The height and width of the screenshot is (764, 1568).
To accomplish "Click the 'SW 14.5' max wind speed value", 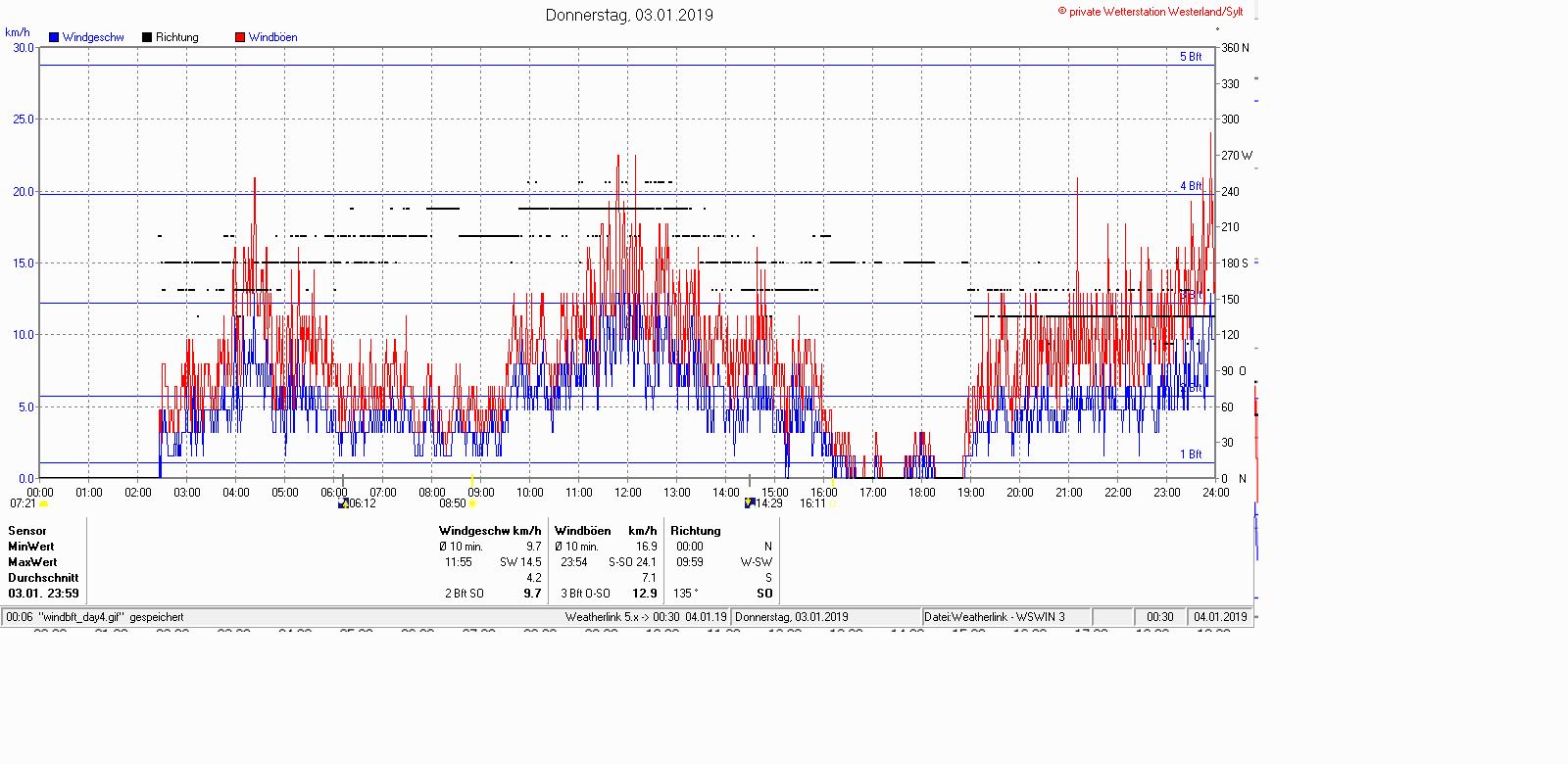I will coord(520,562).
